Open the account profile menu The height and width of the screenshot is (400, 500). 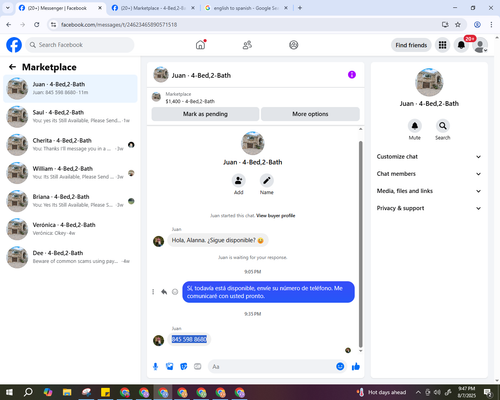pyautogui.click(x=480, y=45)
